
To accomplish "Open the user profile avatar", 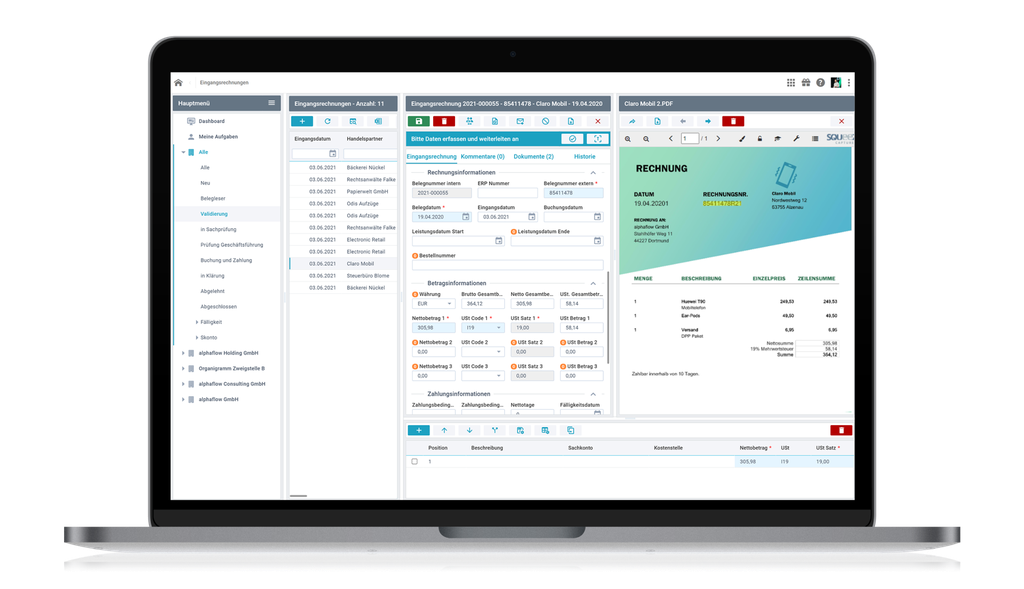I will [x=836, y=83].
